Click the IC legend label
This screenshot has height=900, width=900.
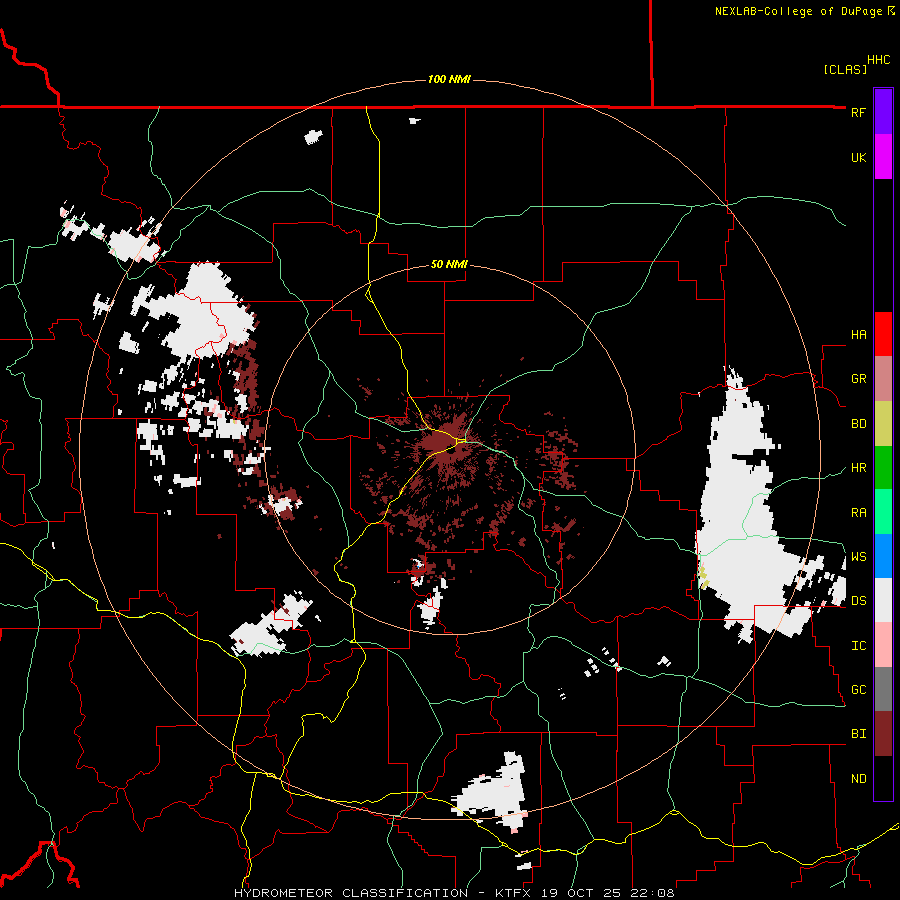[858, 645]
